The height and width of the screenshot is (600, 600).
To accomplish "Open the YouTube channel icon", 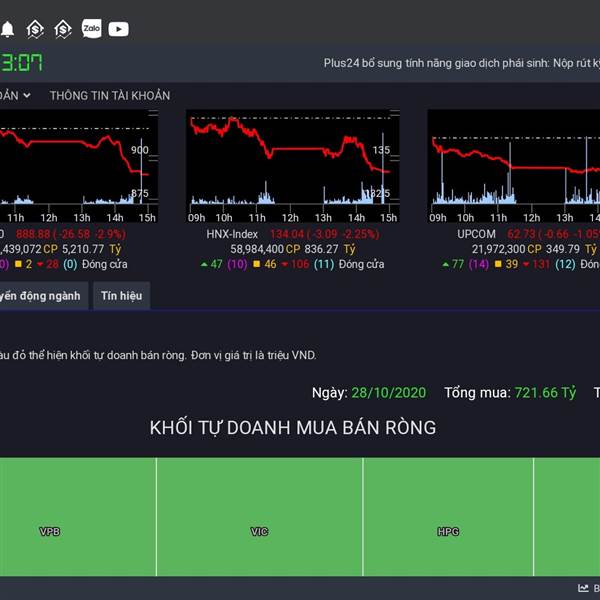I will click(x=119, y=29).
